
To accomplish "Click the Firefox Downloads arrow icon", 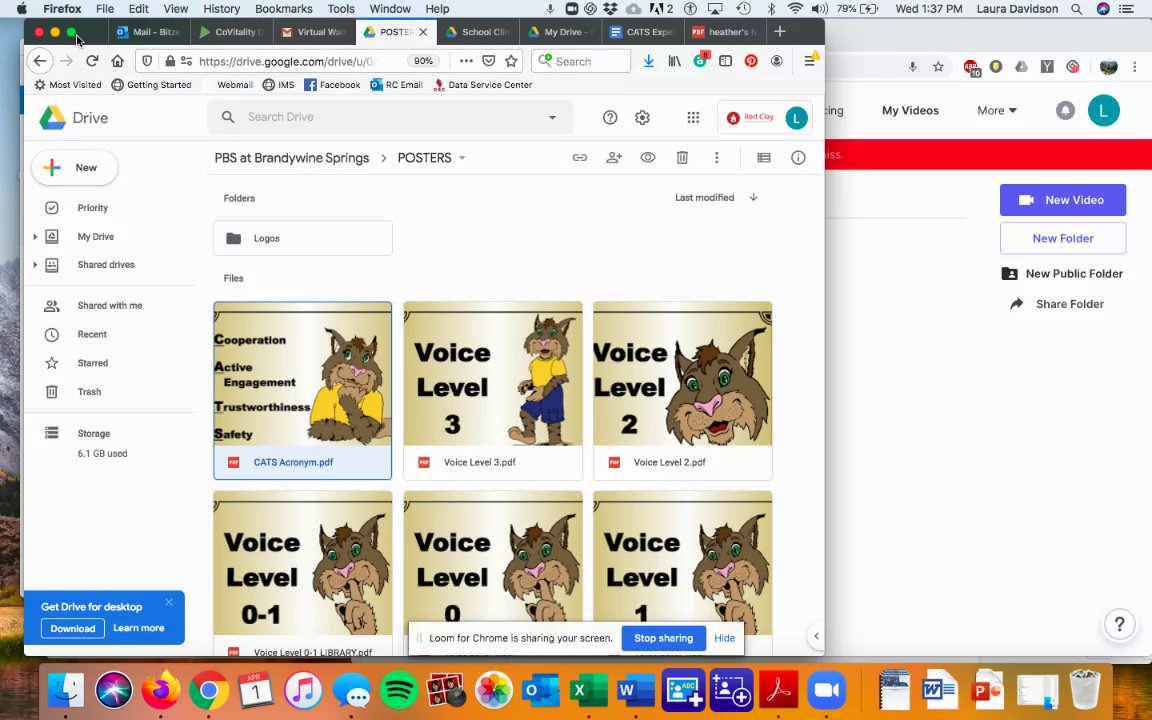I will tap(649, 61).
